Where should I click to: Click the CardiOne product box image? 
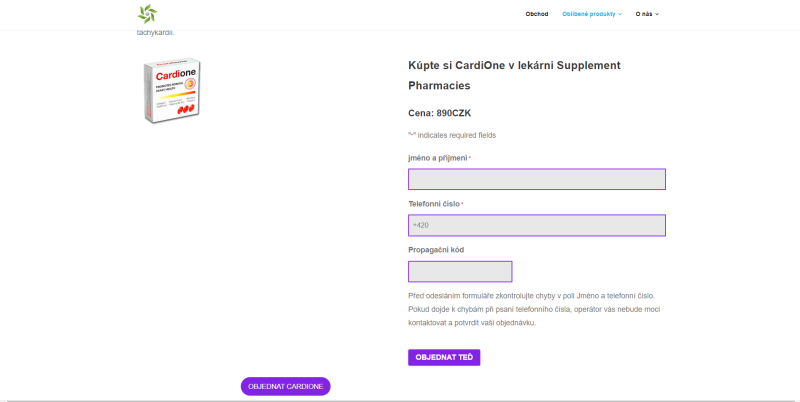174,91
